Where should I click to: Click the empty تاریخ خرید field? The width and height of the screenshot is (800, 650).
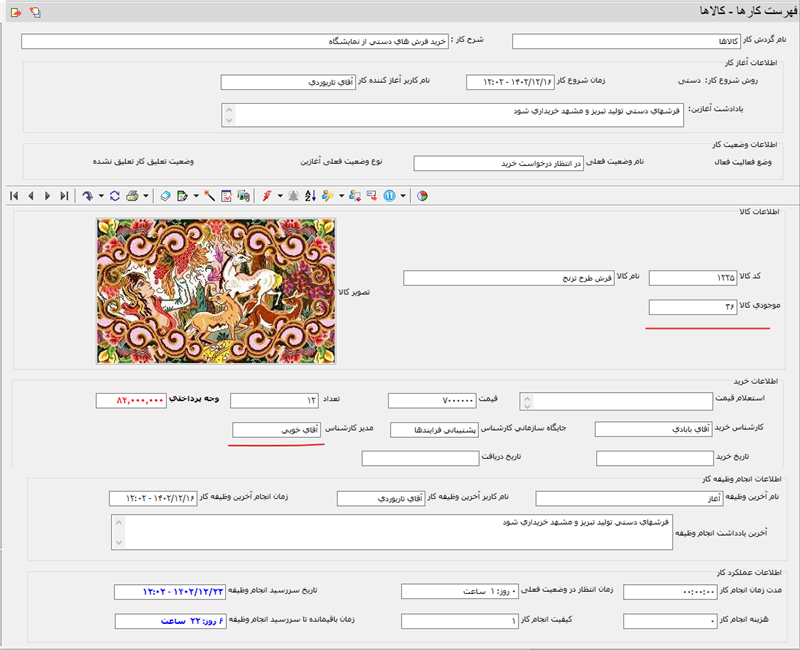pos(655,458)
